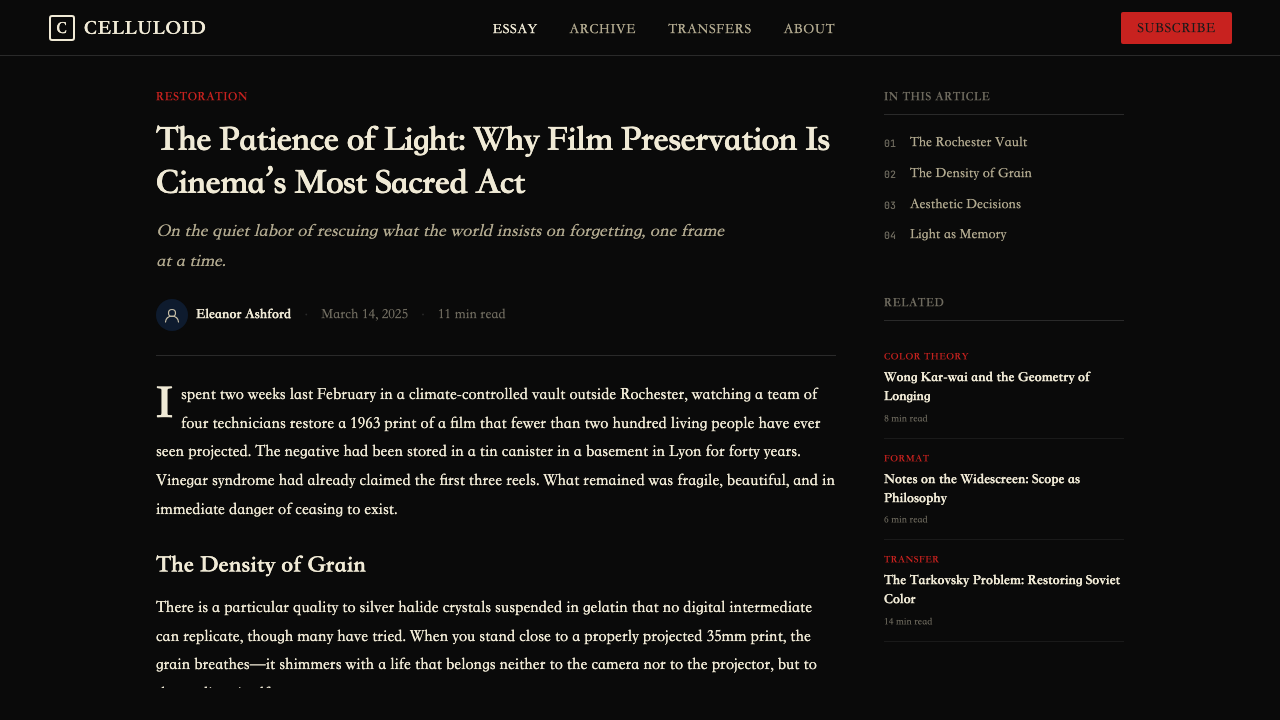The image size is (1280, 720).
Task: Click the red Subscribe button
Action: [1176, 28]
